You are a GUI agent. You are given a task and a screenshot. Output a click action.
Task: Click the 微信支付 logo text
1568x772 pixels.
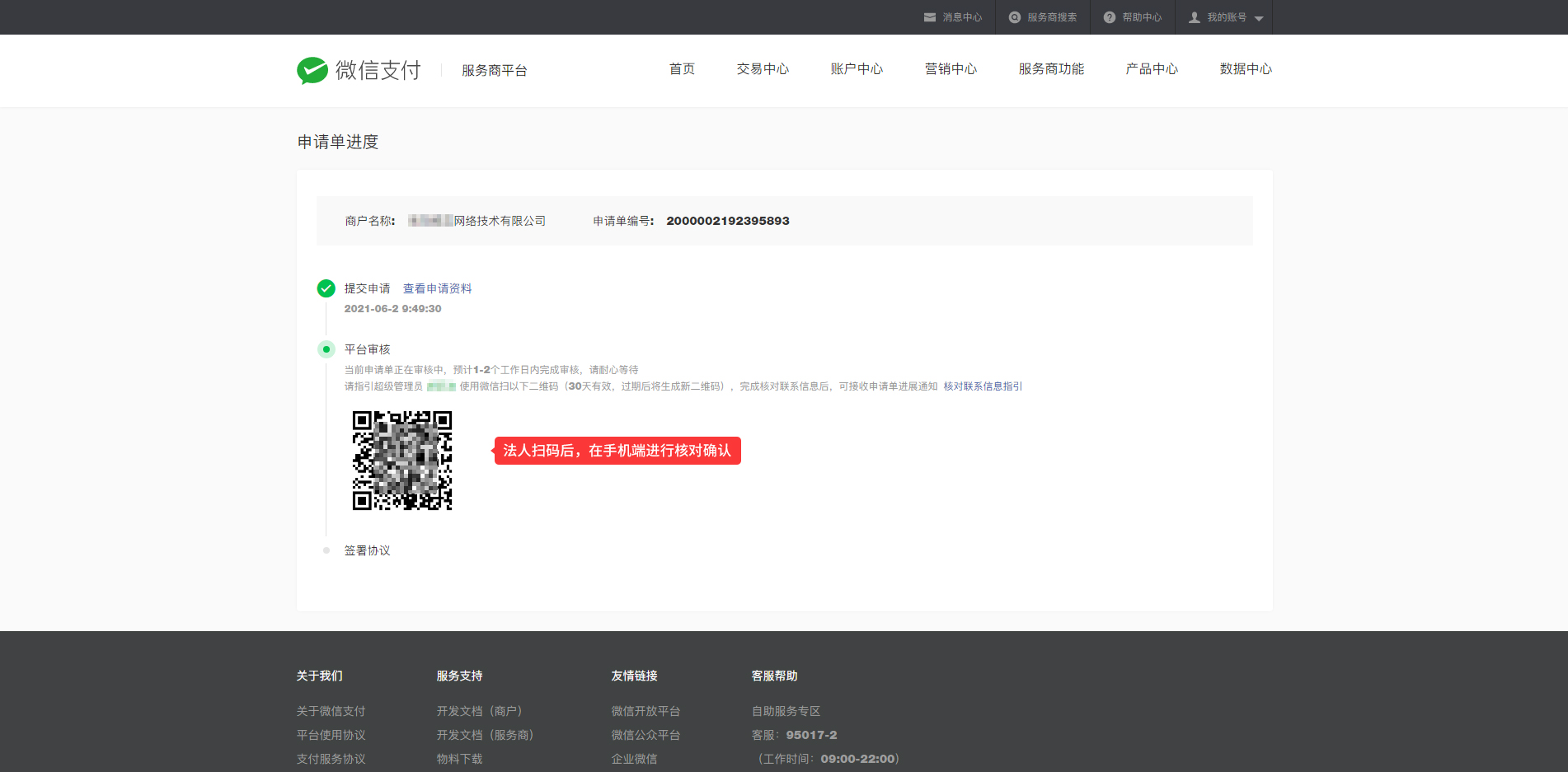tap(378, 71)
